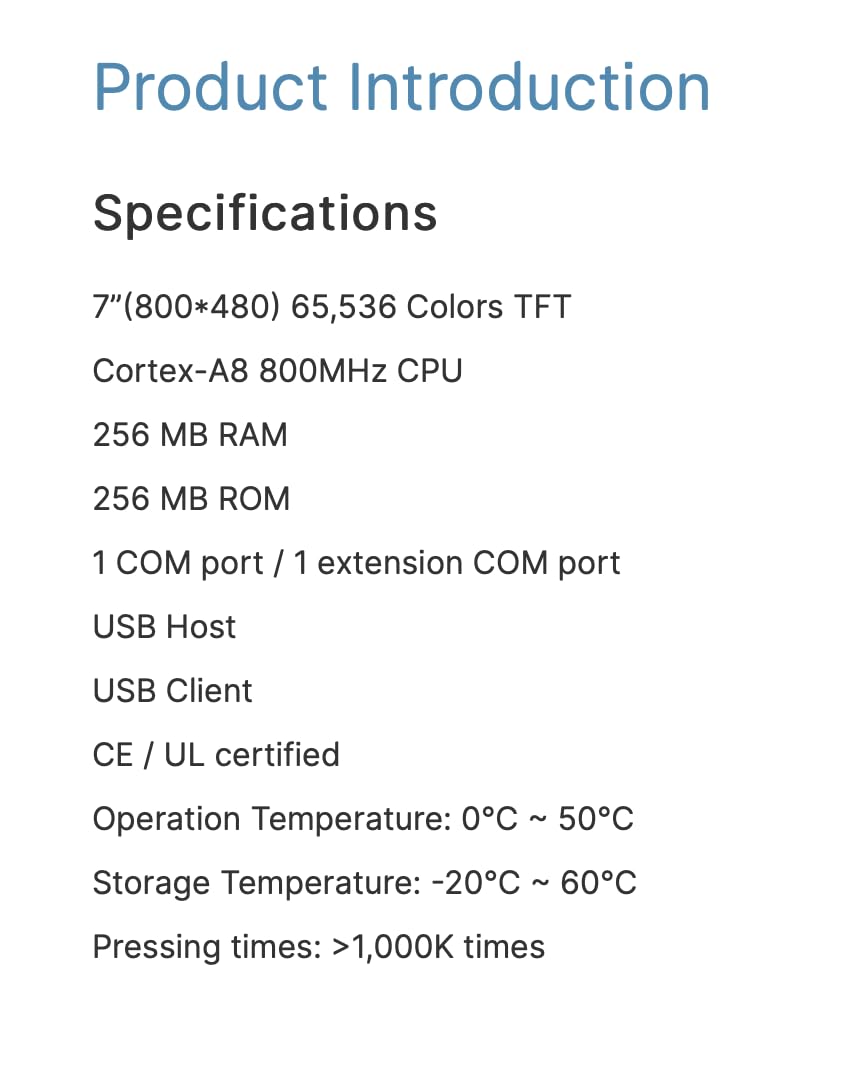Click the word Introduction in the title

(x=529, y=87)
